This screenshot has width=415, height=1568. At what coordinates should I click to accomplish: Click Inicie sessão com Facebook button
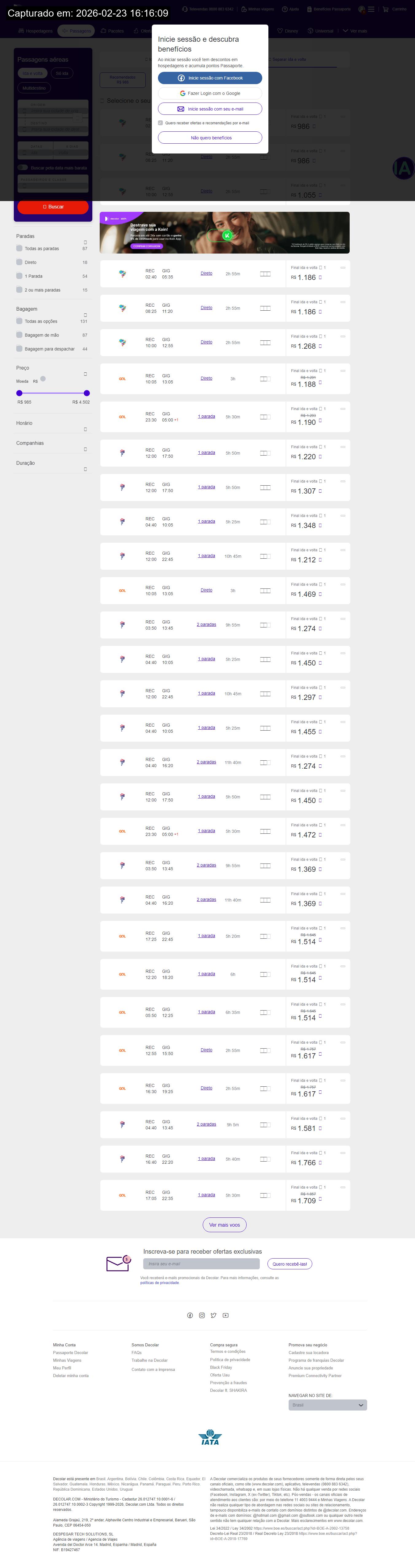tap(210, 78)
